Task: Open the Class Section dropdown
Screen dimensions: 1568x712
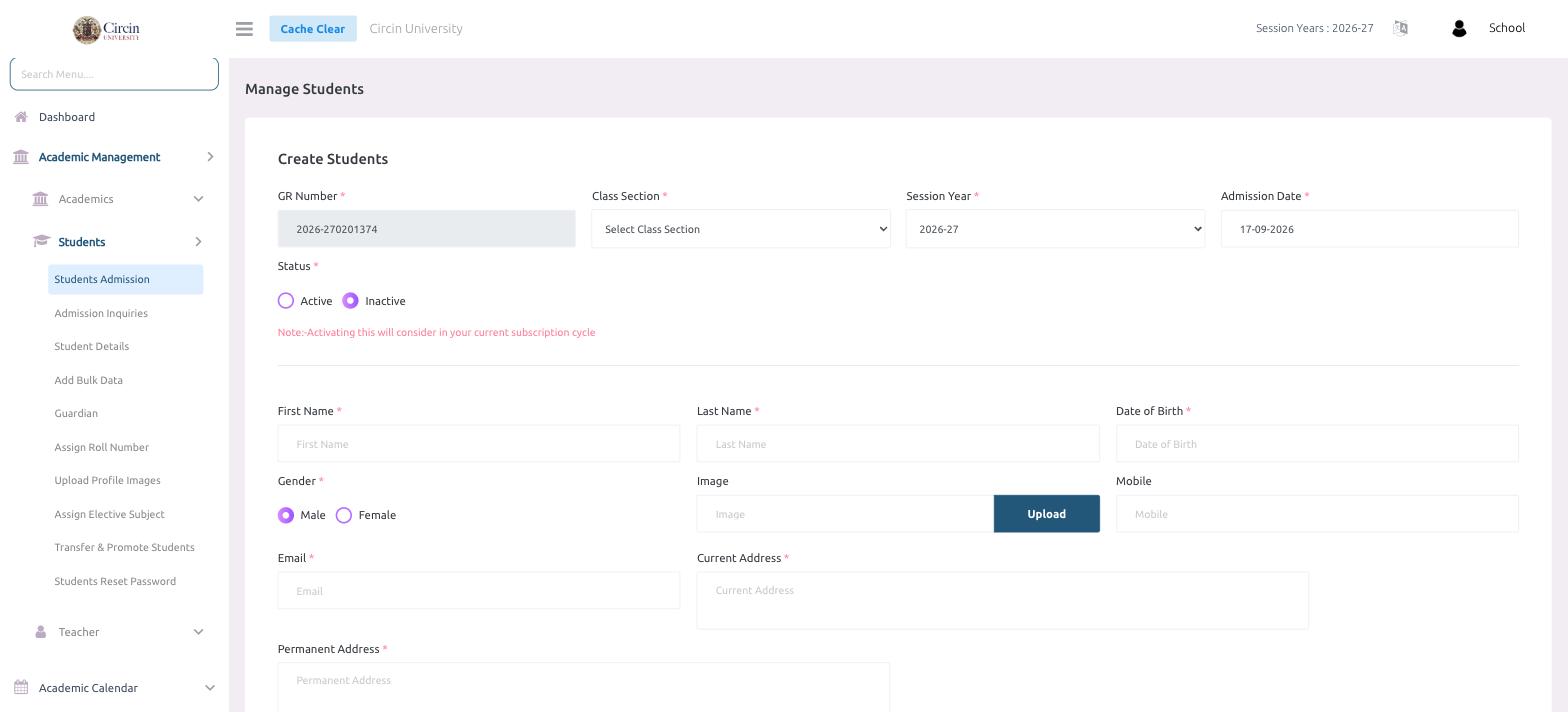Action: (741, 229)
